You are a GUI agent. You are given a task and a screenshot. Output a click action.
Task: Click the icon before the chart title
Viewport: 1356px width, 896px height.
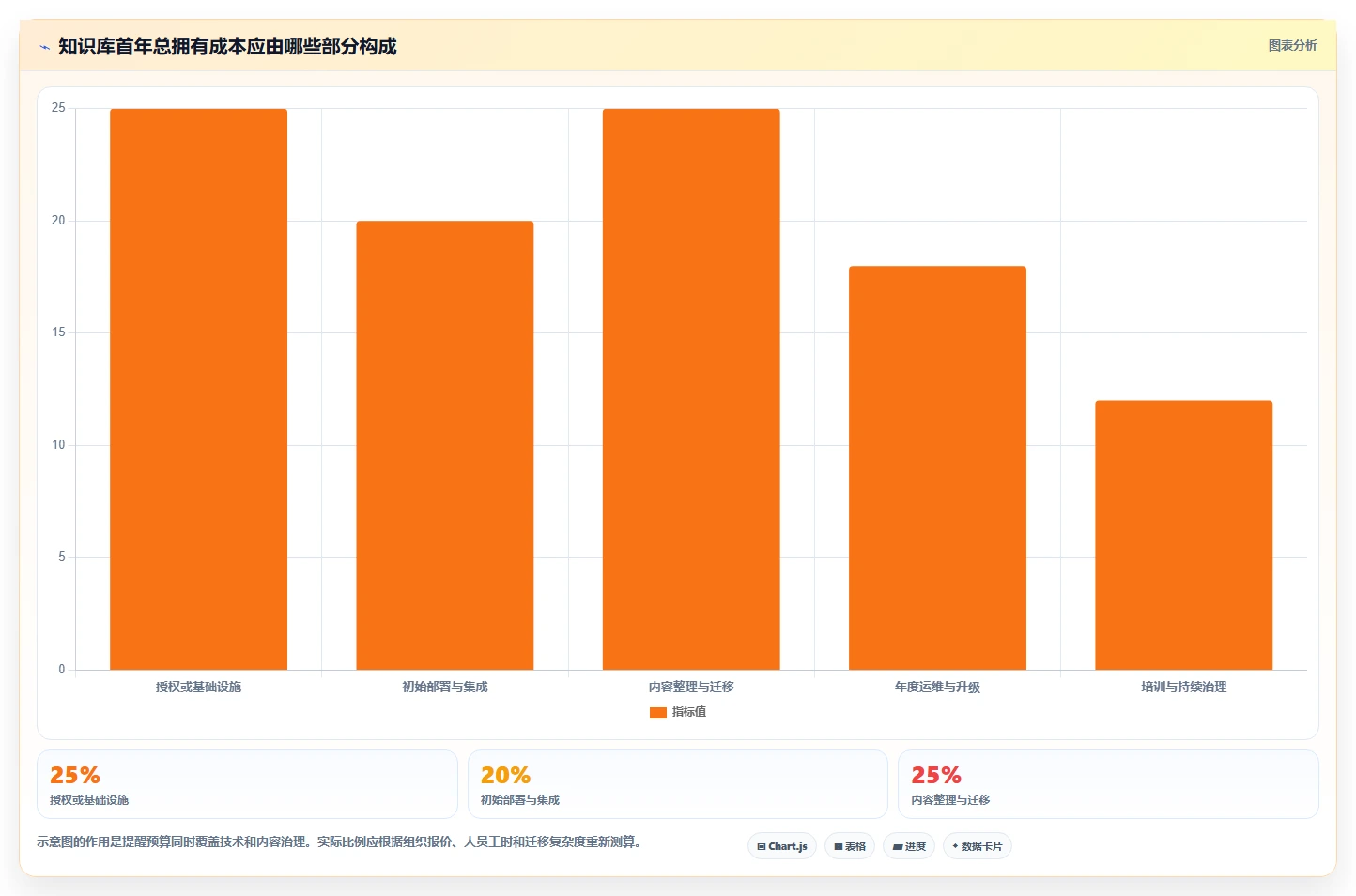click(x=44, y=47)
